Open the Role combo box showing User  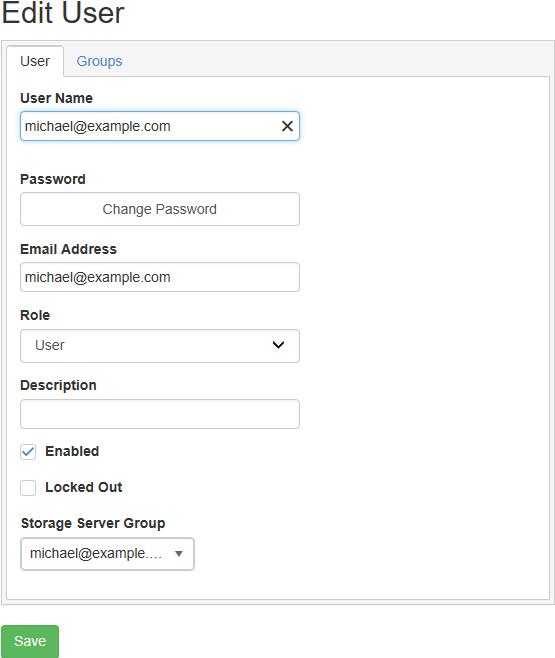(x=160, y=346)
